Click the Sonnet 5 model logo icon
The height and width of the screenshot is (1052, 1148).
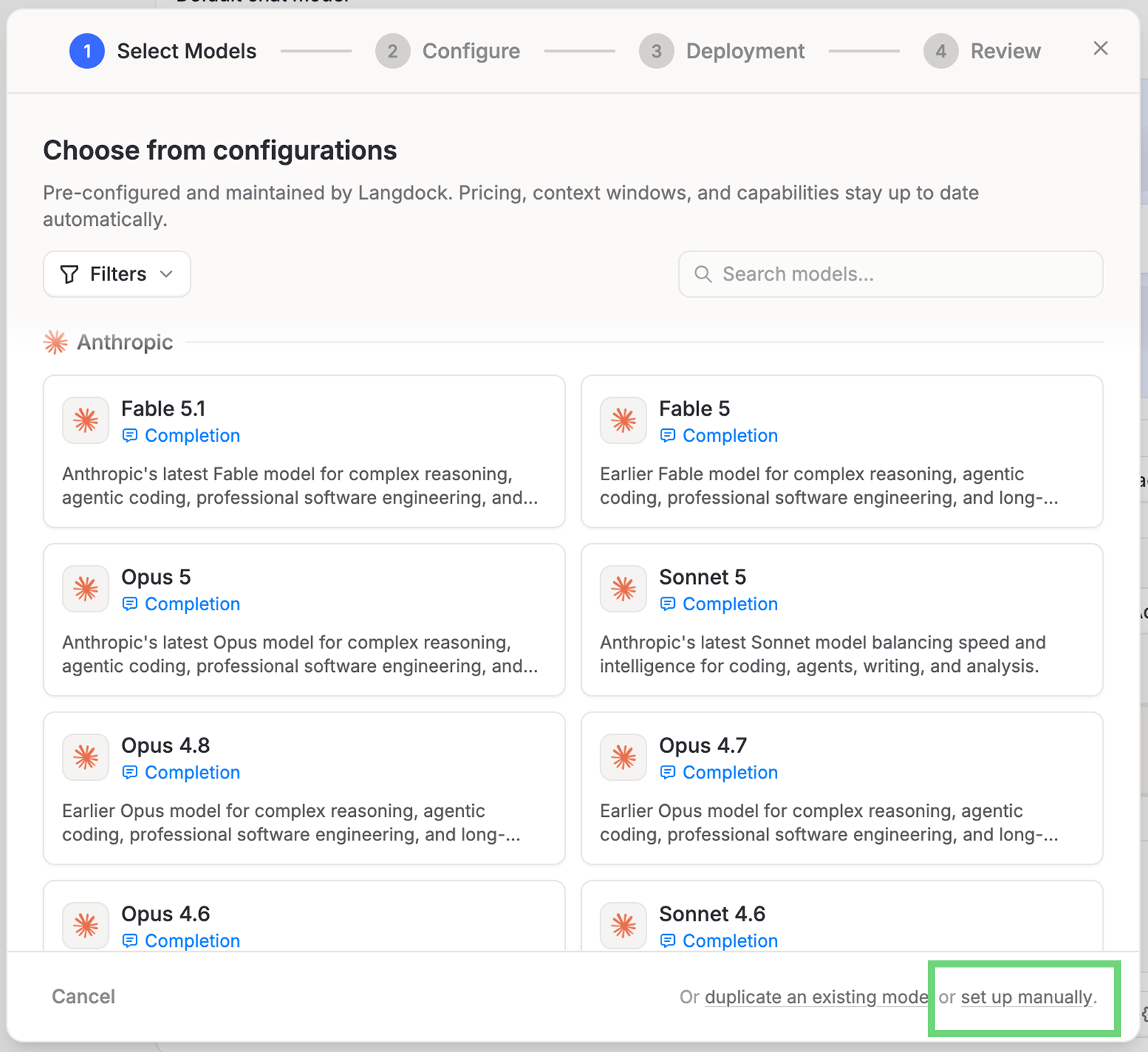(624, 589)
